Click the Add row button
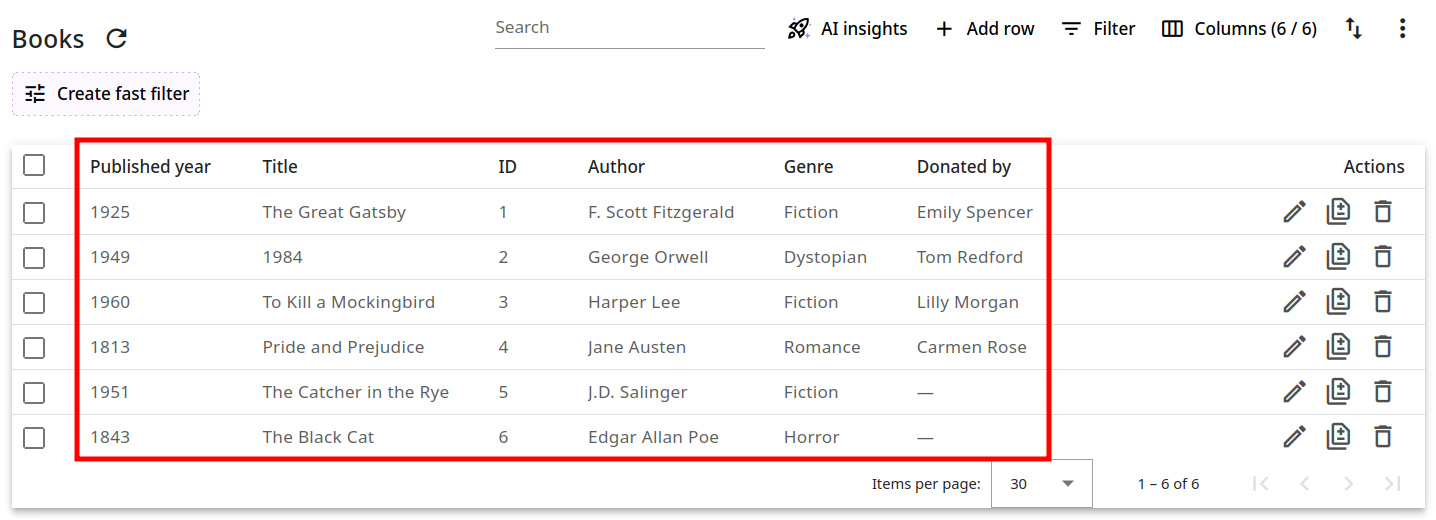This screenshot has width=1436, height=520. pos(984,29)
